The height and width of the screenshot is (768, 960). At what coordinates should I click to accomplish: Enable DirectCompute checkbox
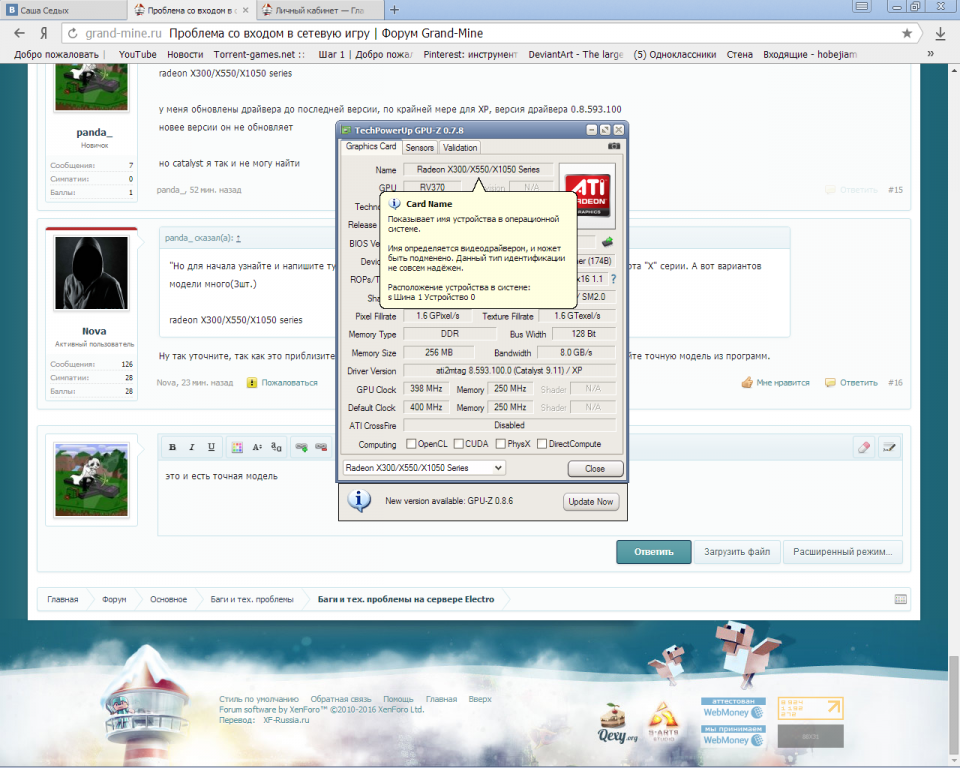point(542,444)
